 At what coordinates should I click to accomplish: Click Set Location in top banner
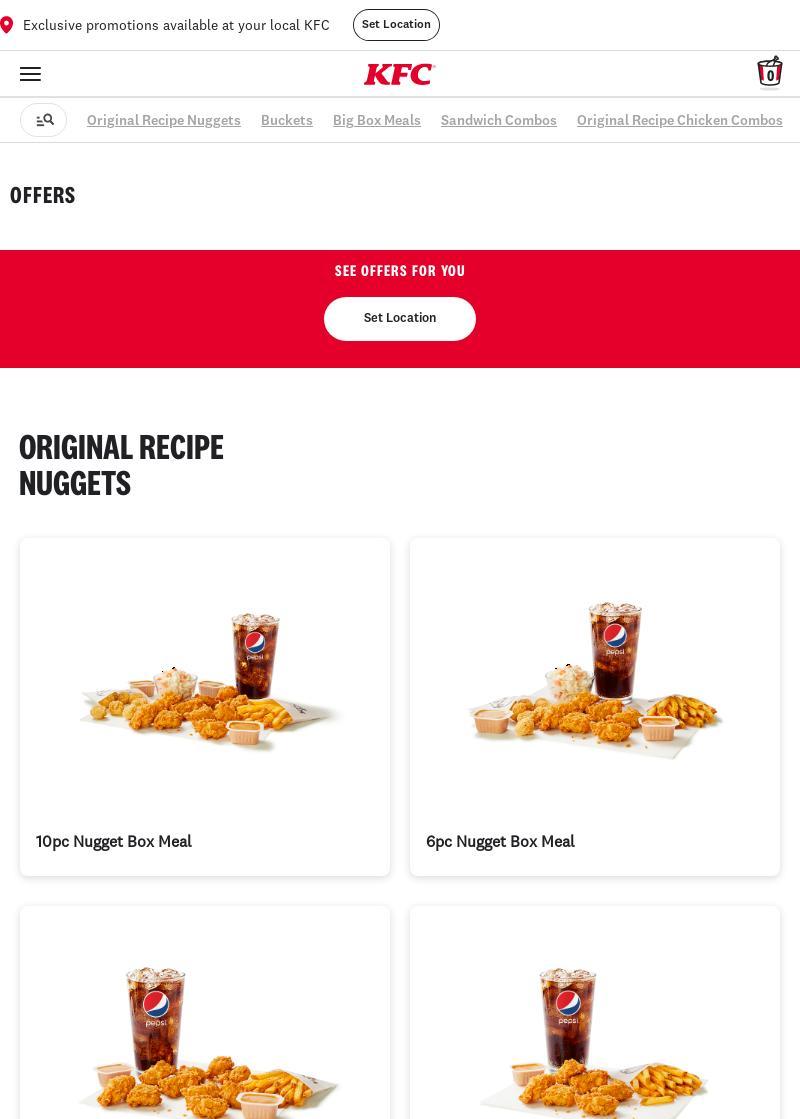[x=396, y=25]
